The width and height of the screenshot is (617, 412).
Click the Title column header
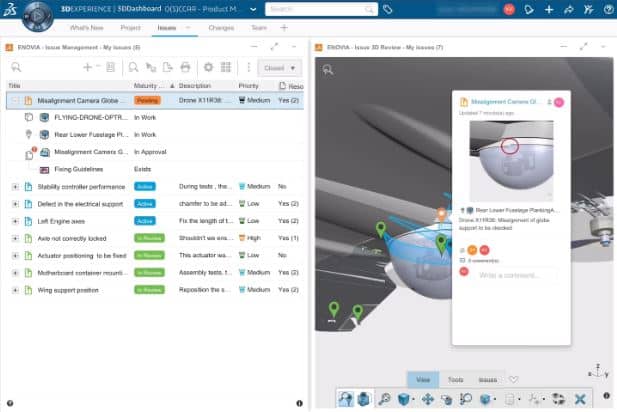[14, 85]
